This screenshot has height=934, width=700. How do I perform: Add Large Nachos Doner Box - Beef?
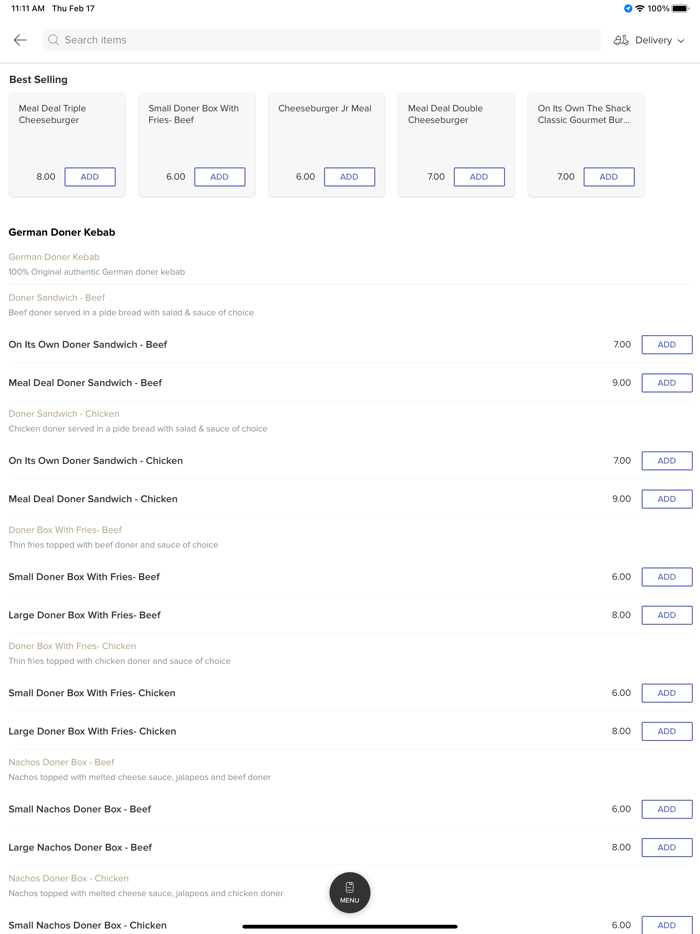pyautogui.click(x=667, y=848)
